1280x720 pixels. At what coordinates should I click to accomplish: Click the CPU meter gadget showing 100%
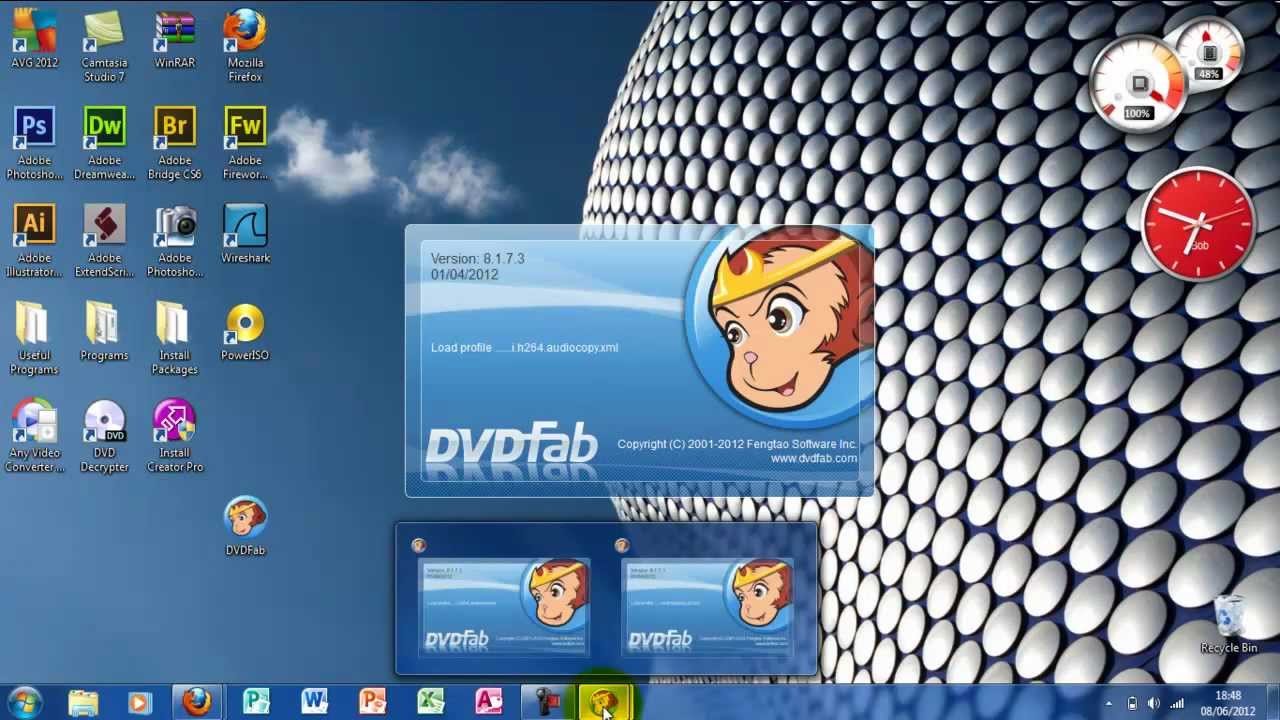[x=1138, y=84]
